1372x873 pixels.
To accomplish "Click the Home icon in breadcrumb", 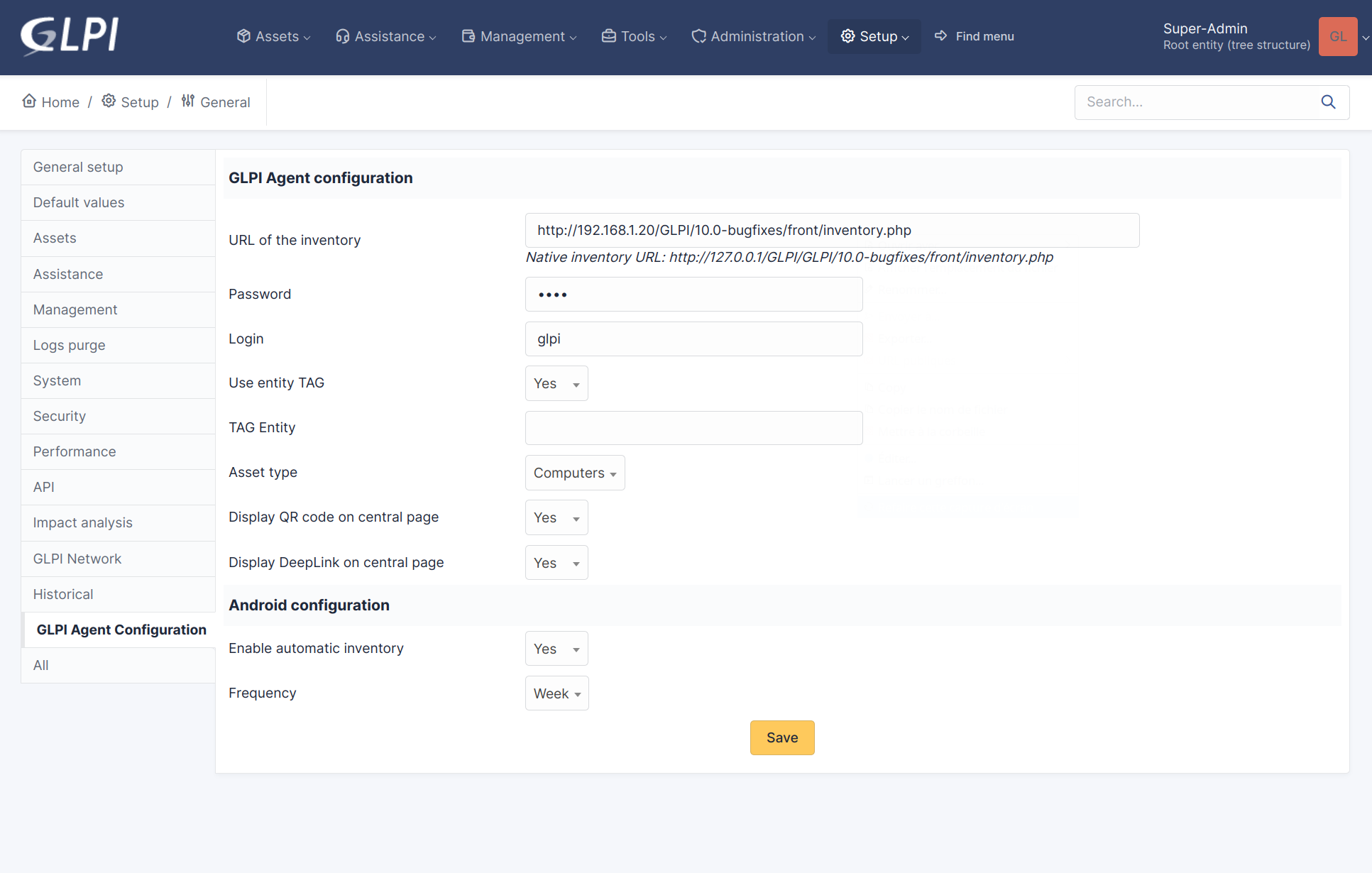I will pyautogui.click(x=29, y=101).
